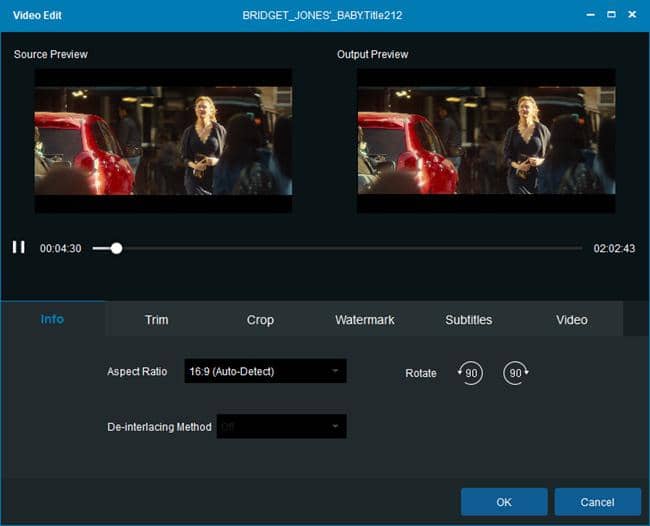
Task: Click the Output Preview label
Action: click(372, 54)
